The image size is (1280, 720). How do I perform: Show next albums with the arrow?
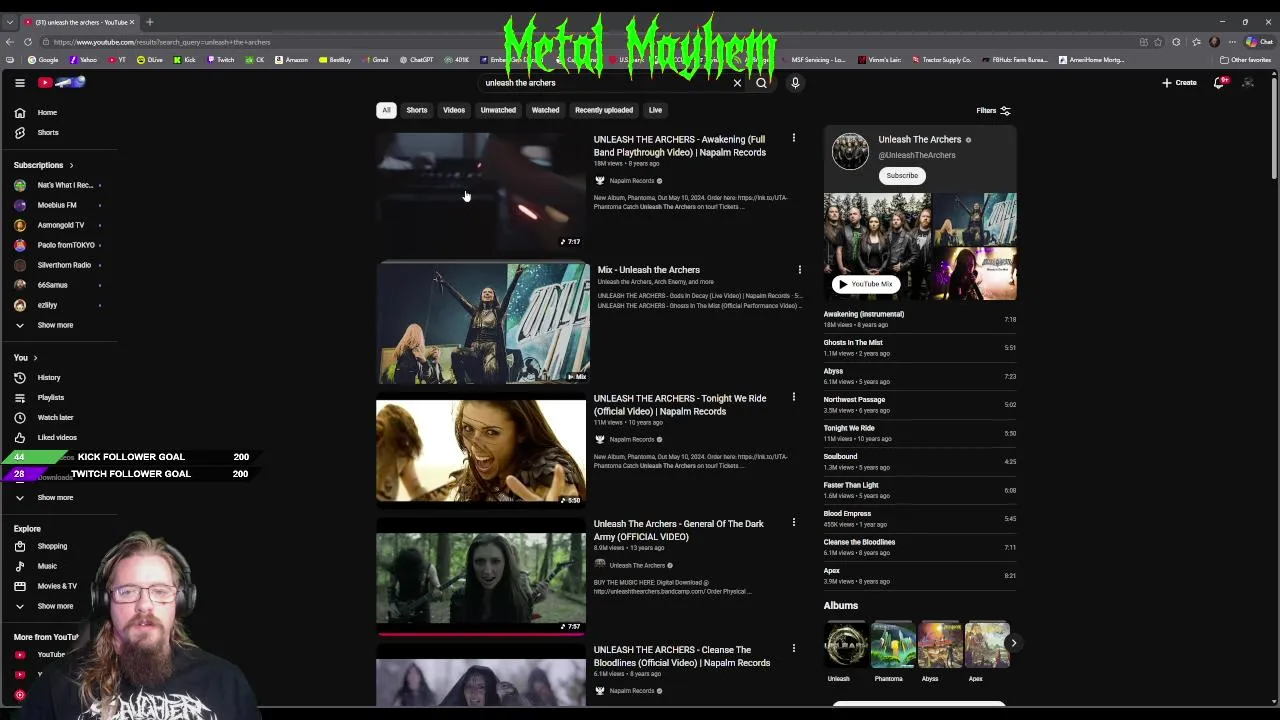(1013, 643)
